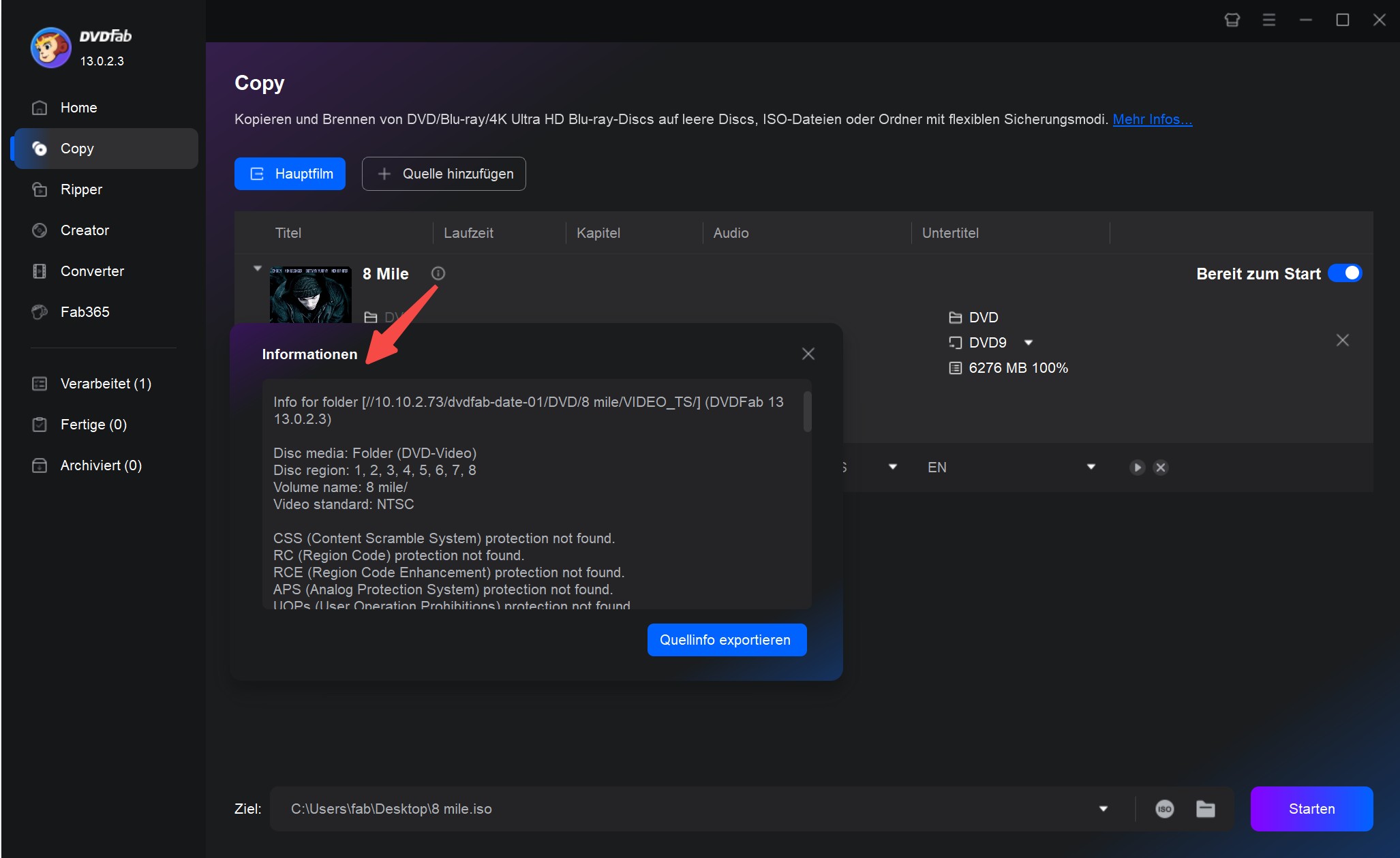Open the skin/theme icon in title bar
Image resolution: width=1400 pixels, height=858 pixels.
pos(1232,20)
